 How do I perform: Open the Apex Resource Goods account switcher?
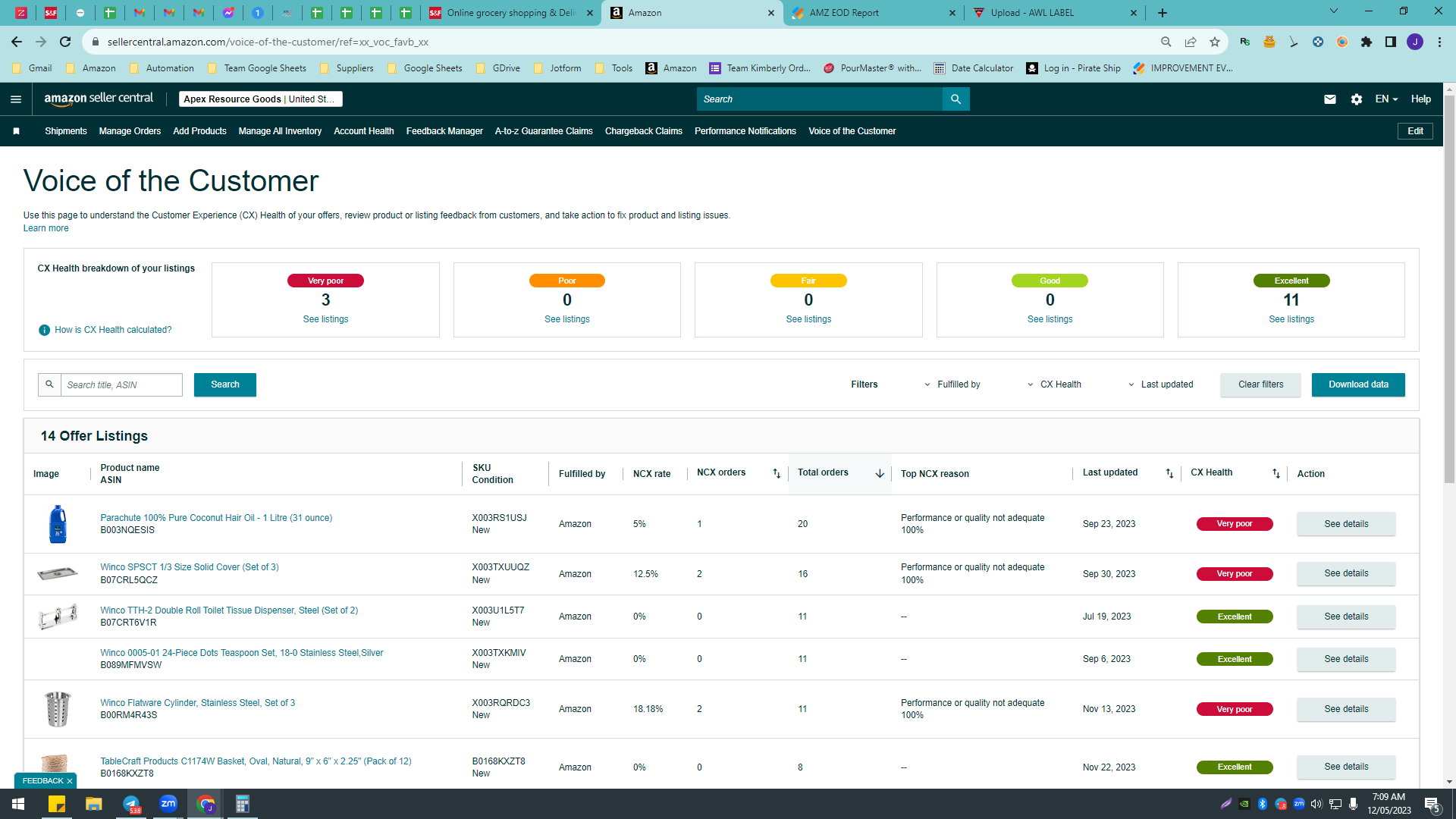261,99
